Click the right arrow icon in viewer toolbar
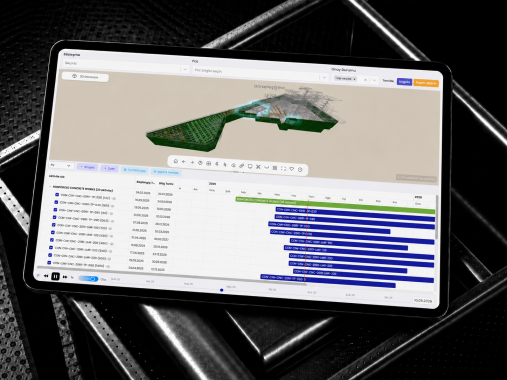Screen dimensions: 507x380 pyautogui.click(x=192, y=162)
